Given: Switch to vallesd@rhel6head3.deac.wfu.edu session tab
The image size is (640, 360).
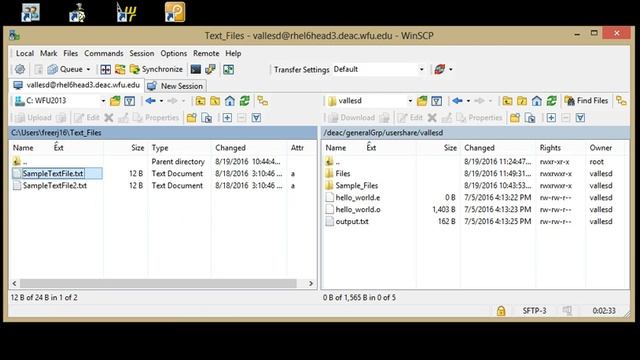Looking at the screenshot, I should [x=77, y=85].
